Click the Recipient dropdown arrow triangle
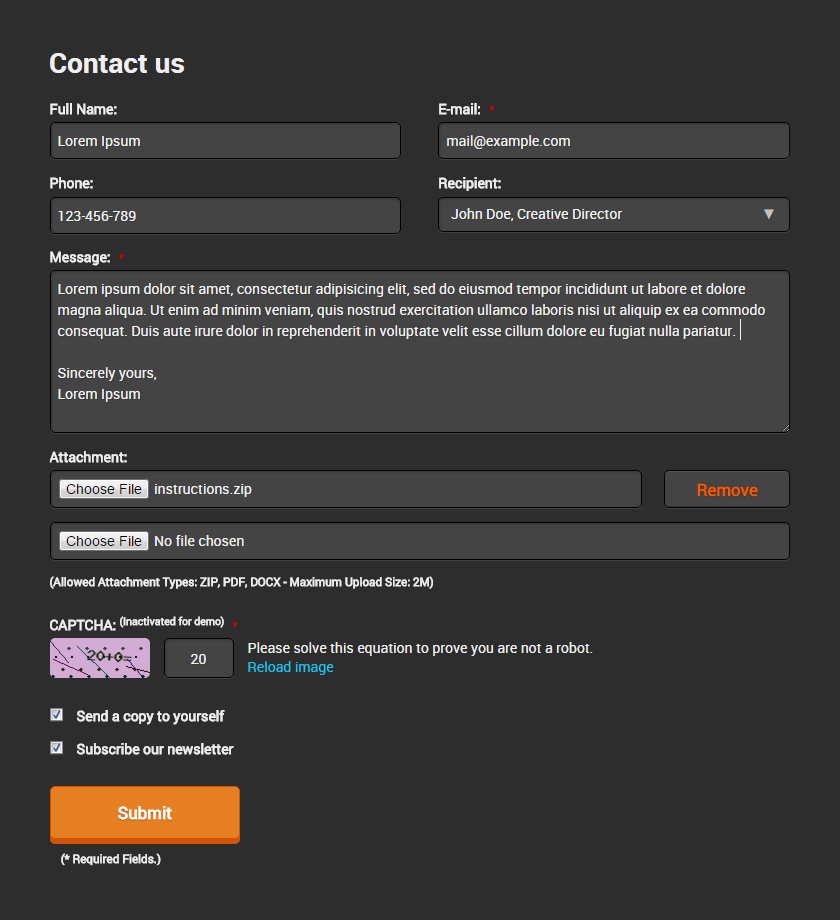840x920 pixels. [x=768, y=214]
